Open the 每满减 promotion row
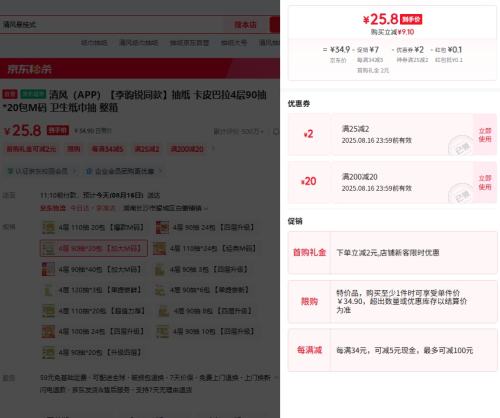This screenshot has height=418, width=500. [392, 350]
